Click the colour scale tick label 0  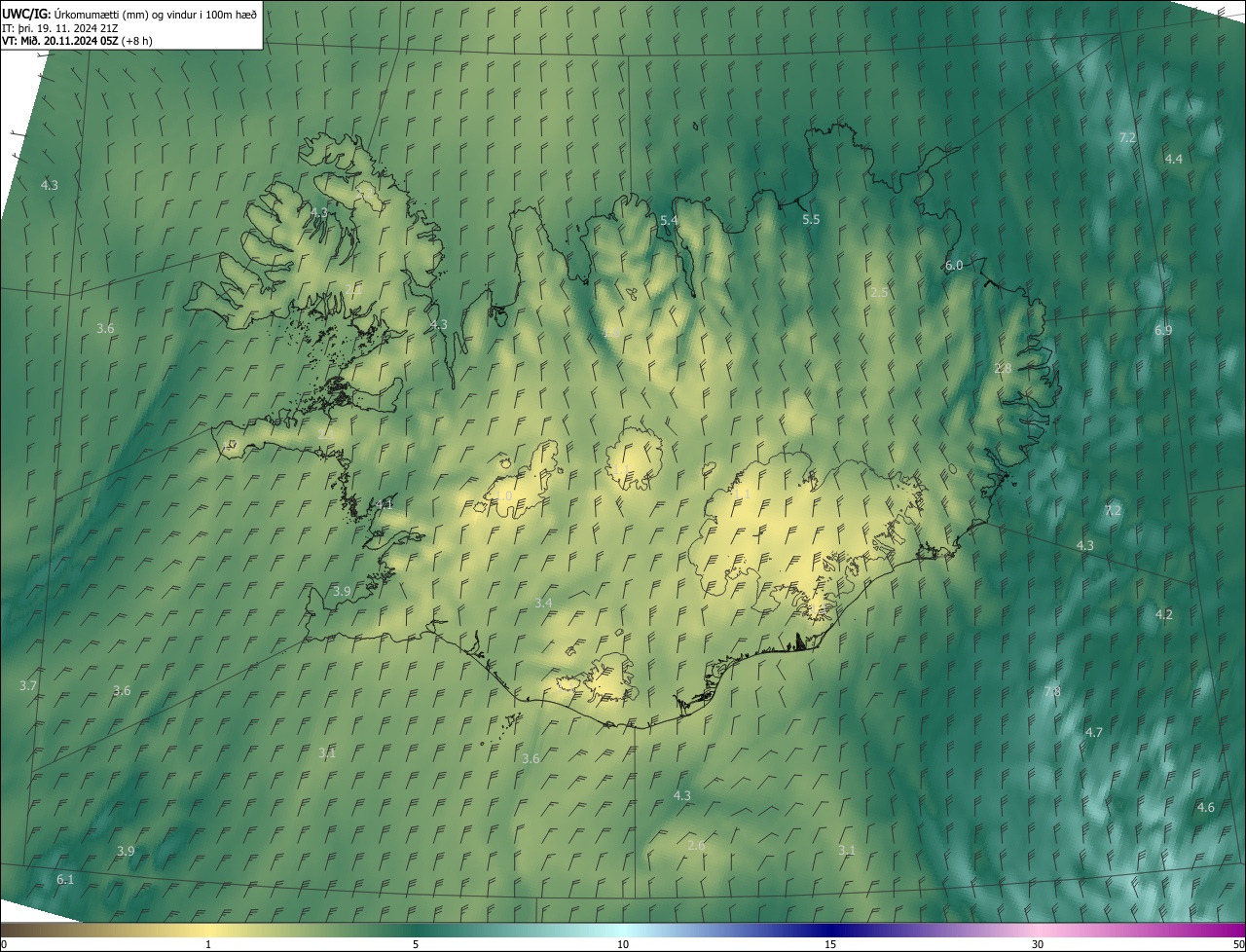click(4, 944)
